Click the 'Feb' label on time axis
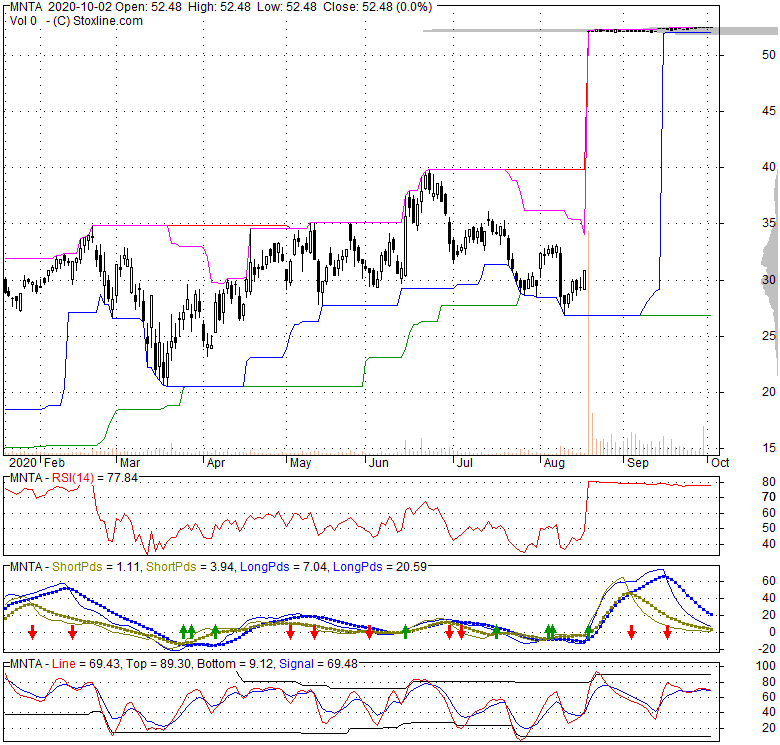Image resolution: width=780 pixels, height=745 pixels. pyautogui.click(x=54, y=463)
